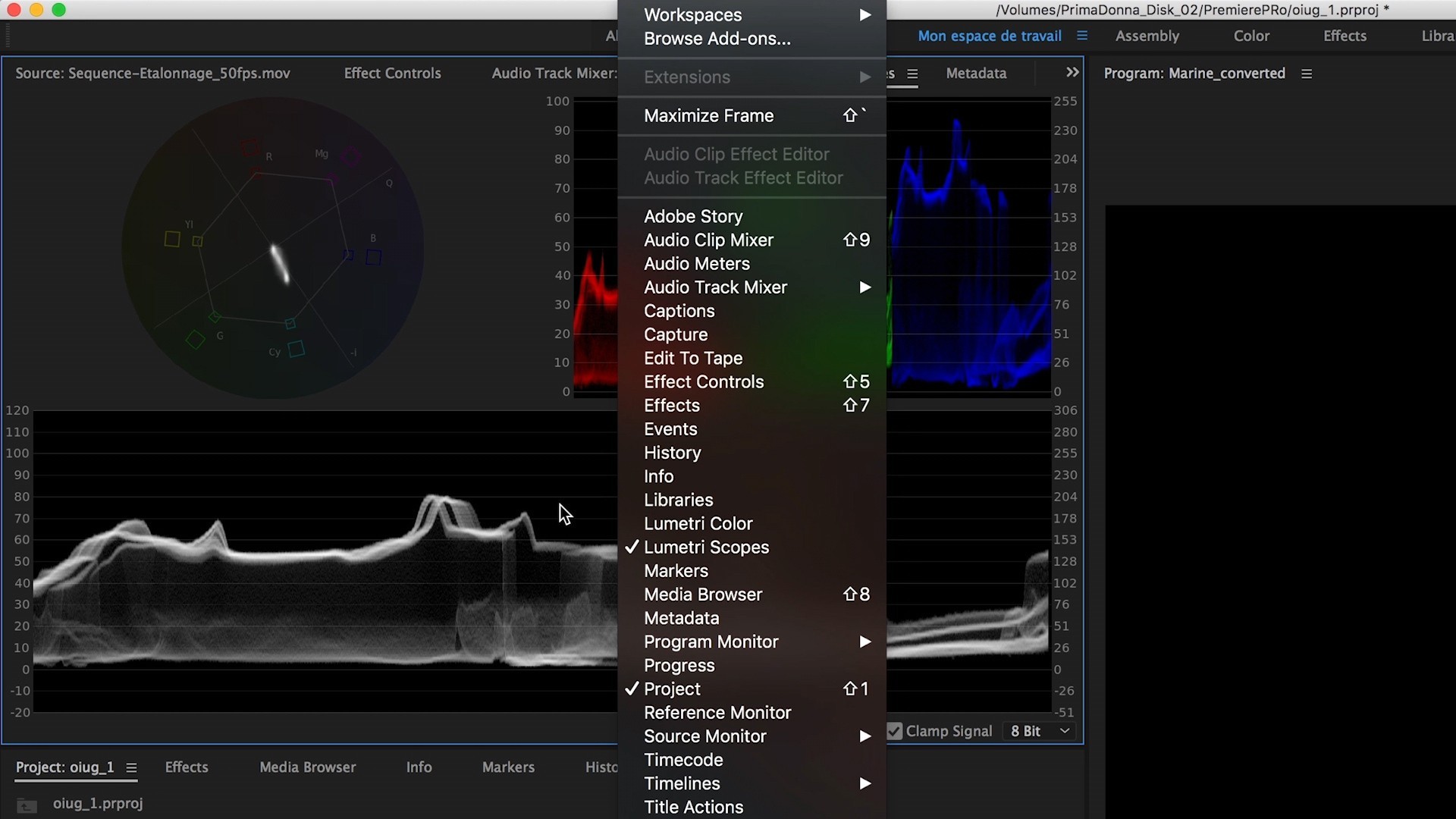
Task: Open History panel from the menu
Action: click(752, 453)
